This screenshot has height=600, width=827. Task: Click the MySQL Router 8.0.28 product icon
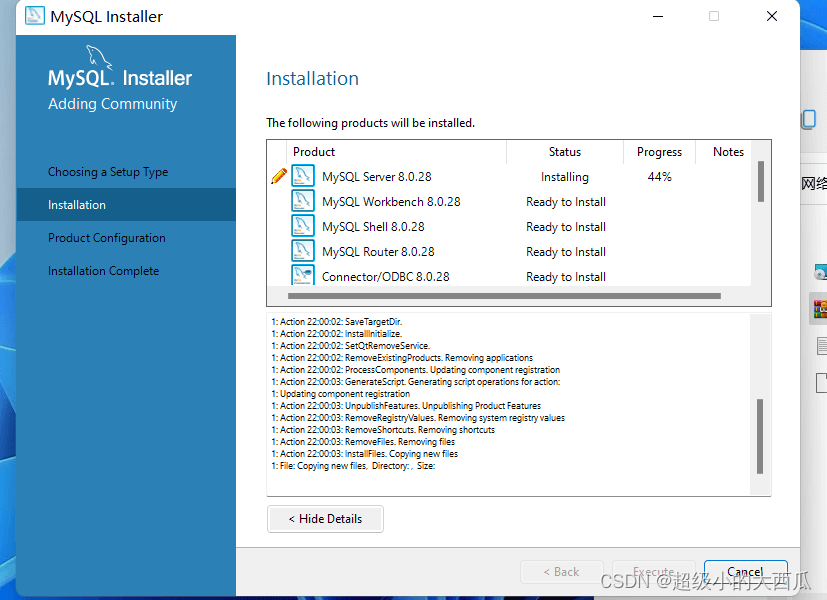click(x=303, y=251)
